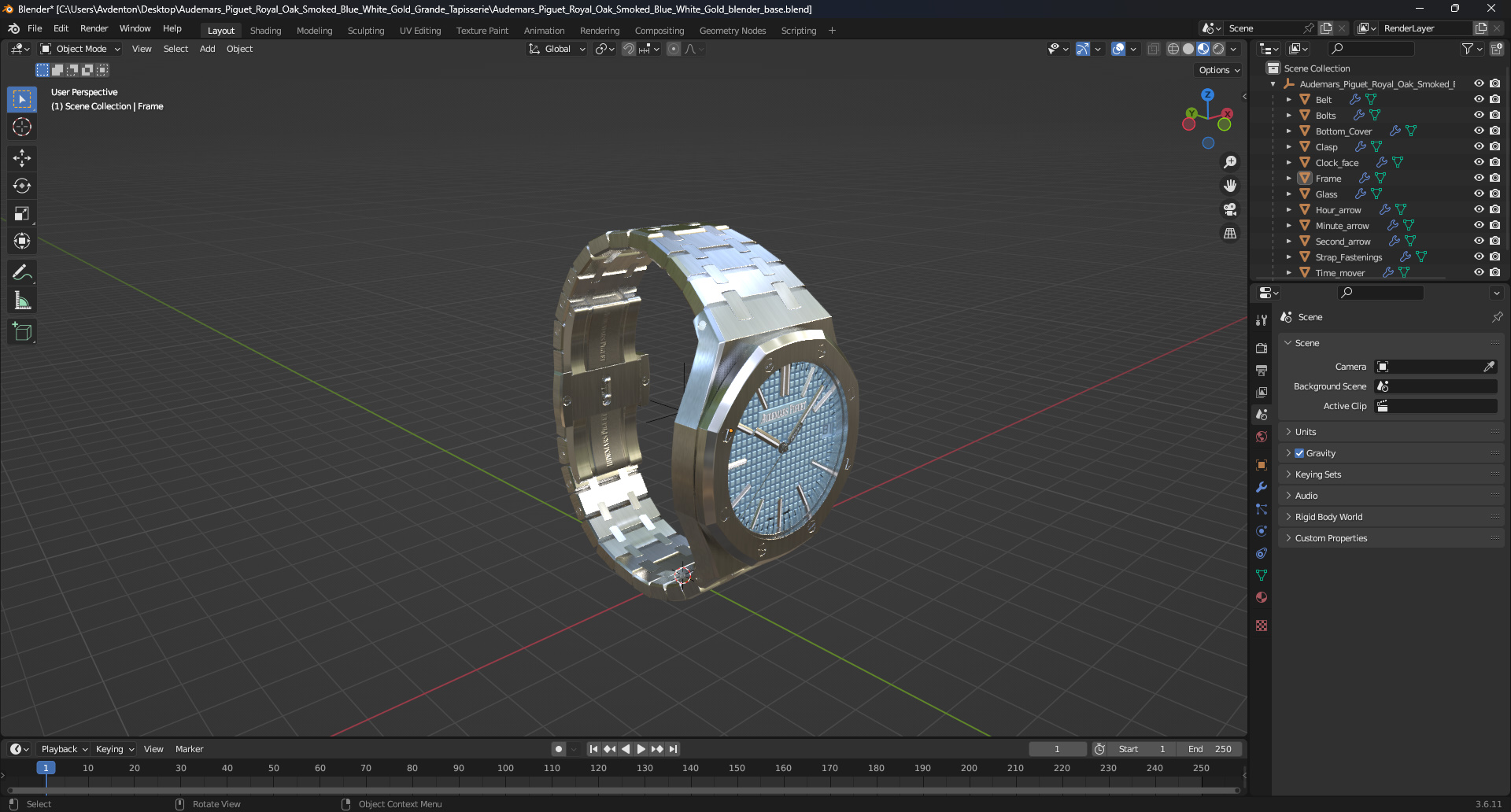Screen dimensions: 1511x812
Task: Activate the Cursor tool
Action: point(22,127)
